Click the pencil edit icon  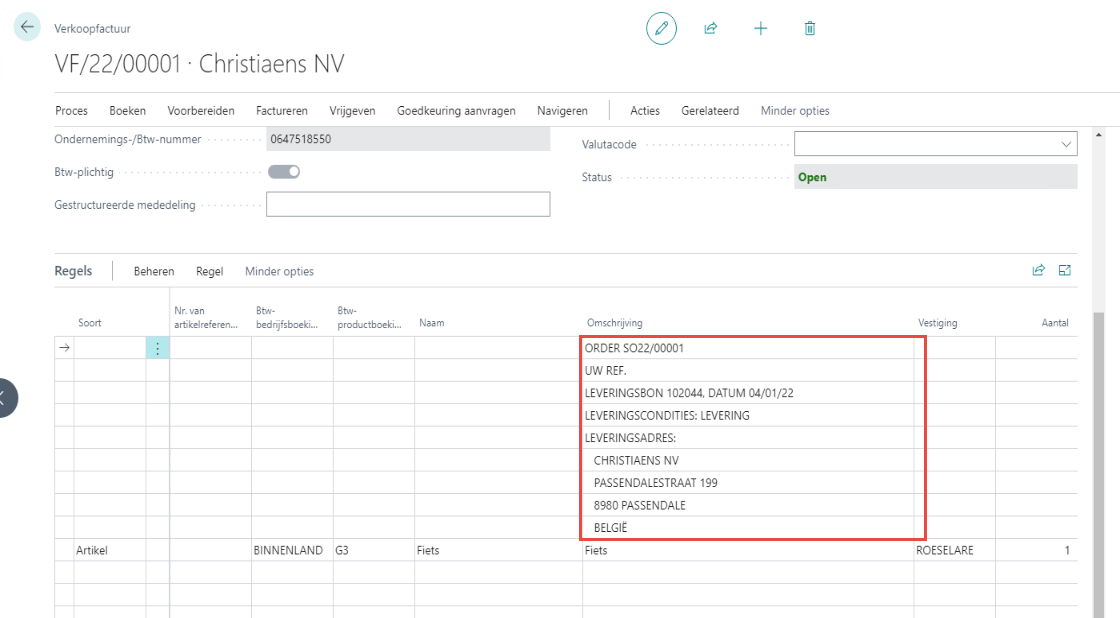click(x=661, y=29)
